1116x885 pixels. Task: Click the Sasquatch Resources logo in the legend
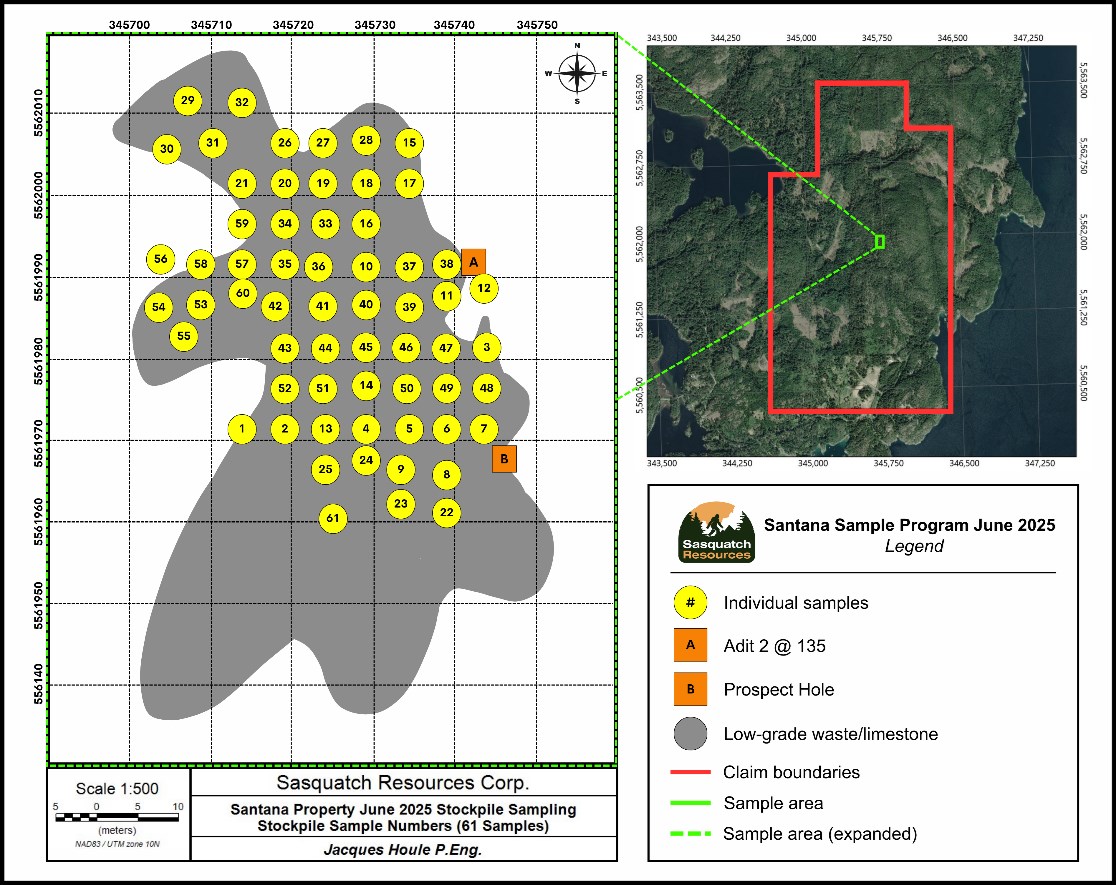(x=716, y=532)
